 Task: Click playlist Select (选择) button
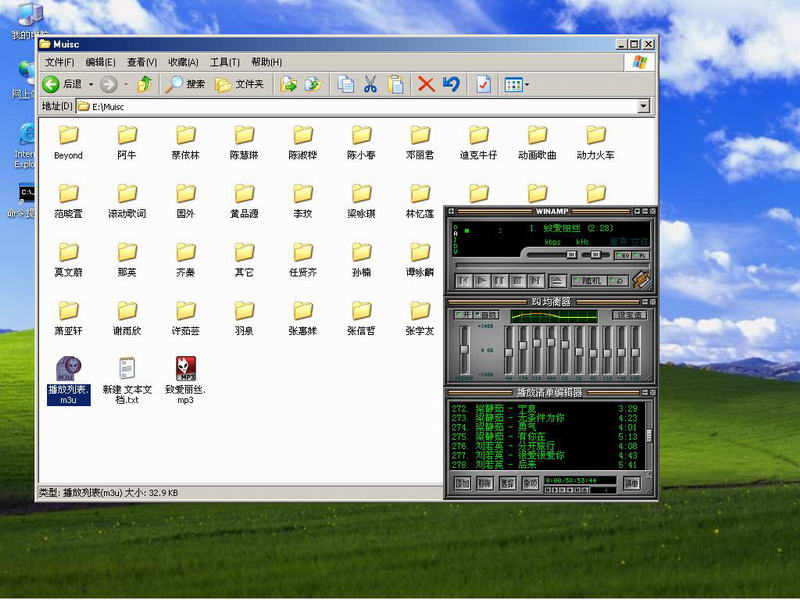click(x=507, y=483)
